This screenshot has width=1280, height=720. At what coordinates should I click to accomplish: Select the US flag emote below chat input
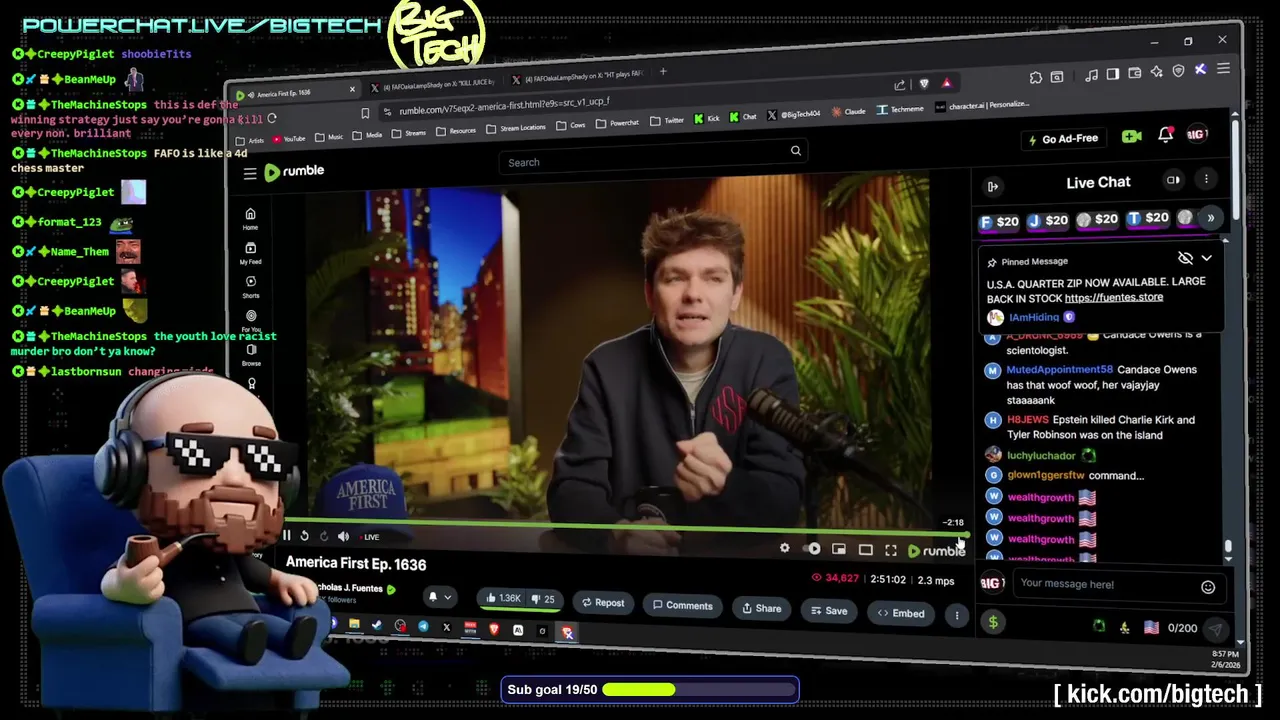point(1151,627)
